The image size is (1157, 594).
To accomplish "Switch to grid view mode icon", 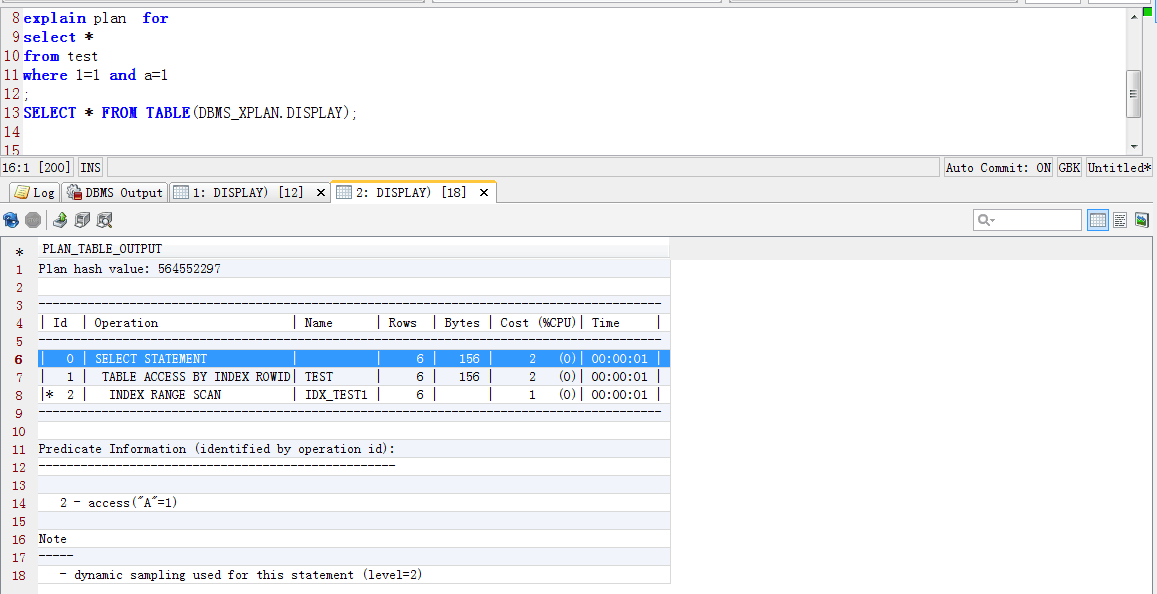I will (x=1098, y=220).
